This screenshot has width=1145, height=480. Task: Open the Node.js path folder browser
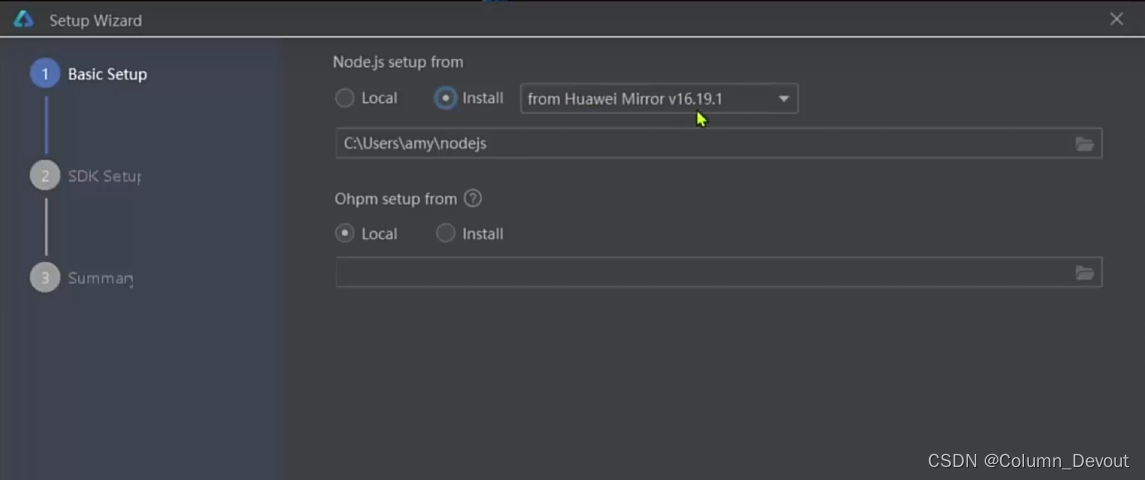1084,144
